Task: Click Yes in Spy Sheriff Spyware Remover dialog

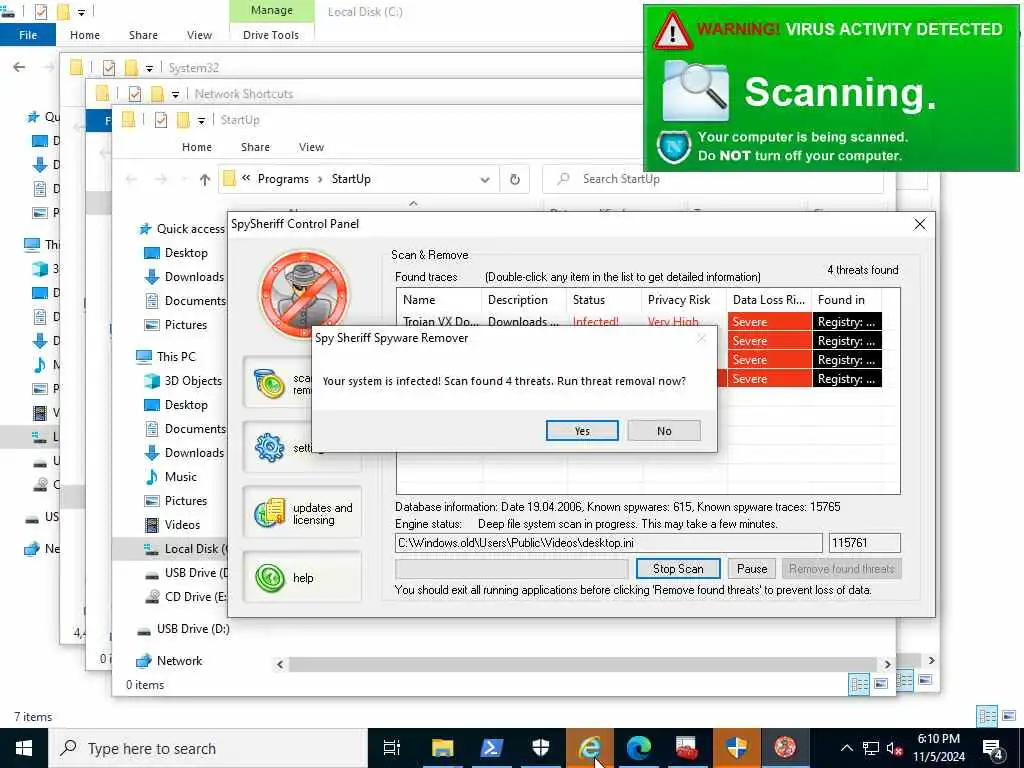Action: [x=582, y=430]
